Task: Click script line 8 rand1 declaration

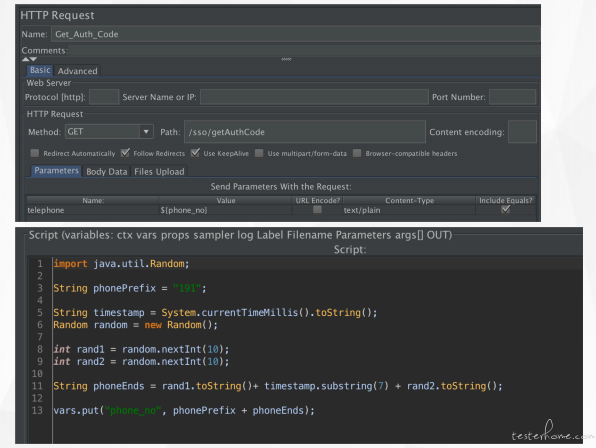Action: (x=141, y=349)
